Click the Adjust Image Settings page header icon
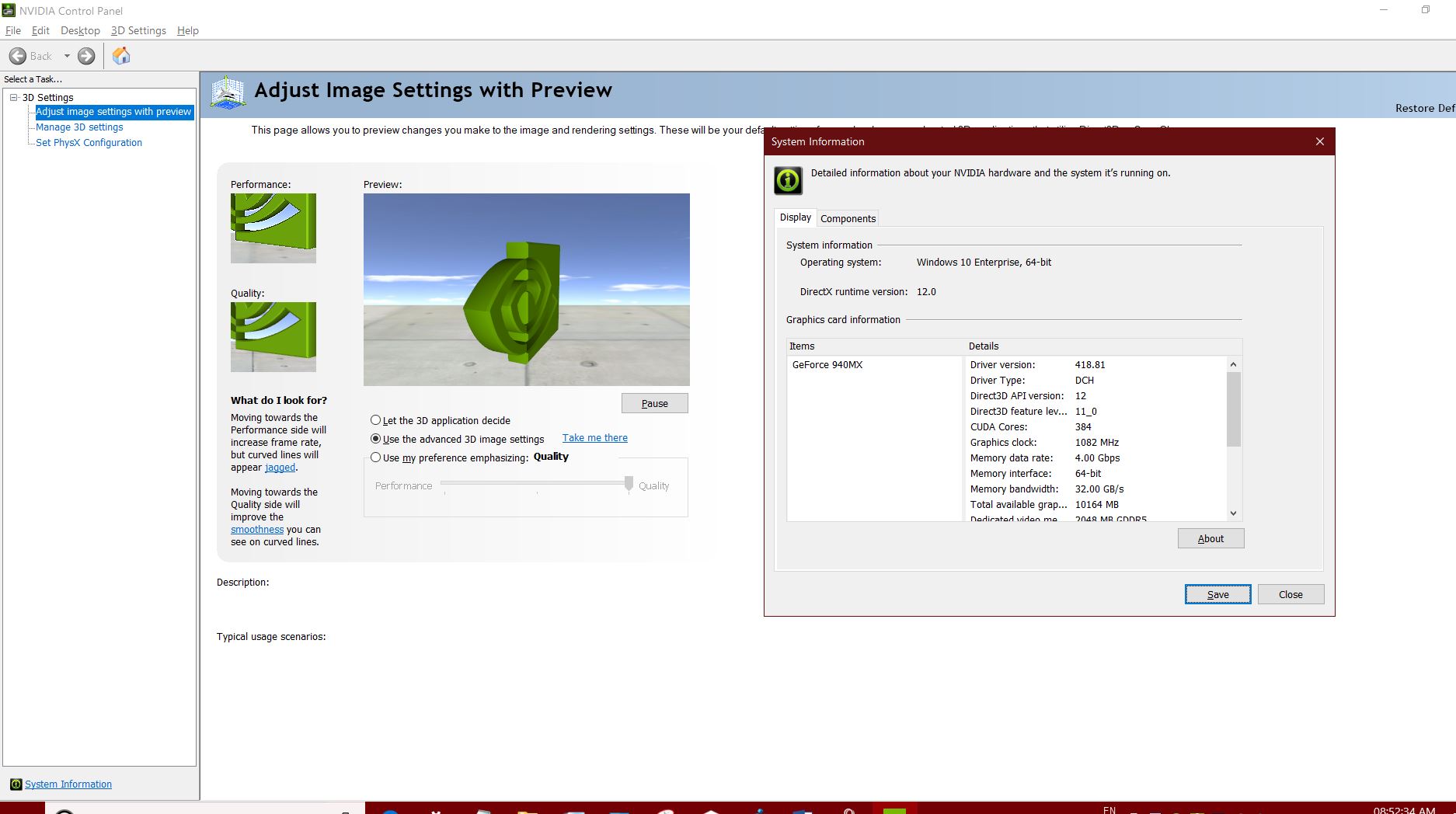The height and width of the screenshot is (814, 1456). 227,91
